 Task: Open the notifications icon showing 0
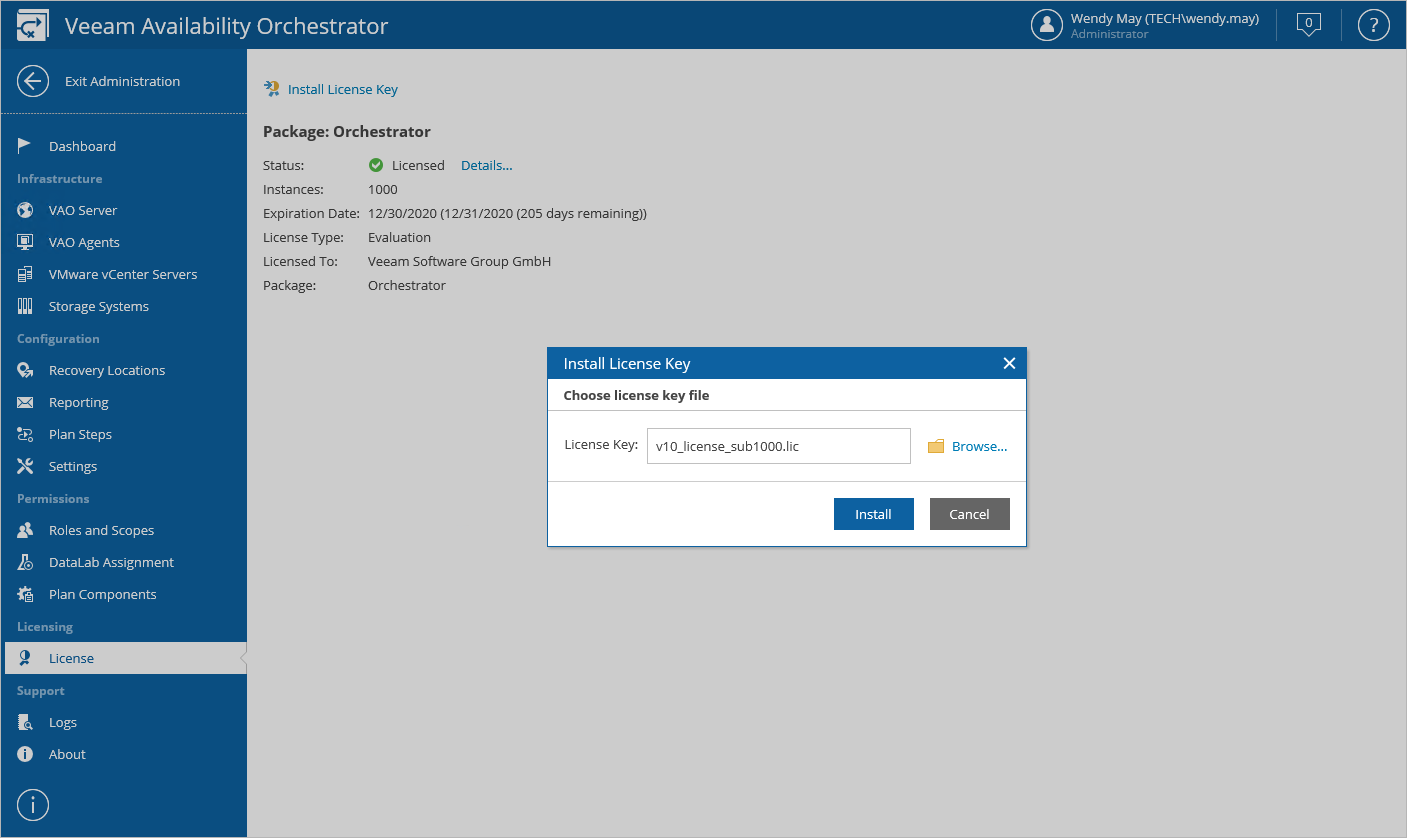(1308, 25)
